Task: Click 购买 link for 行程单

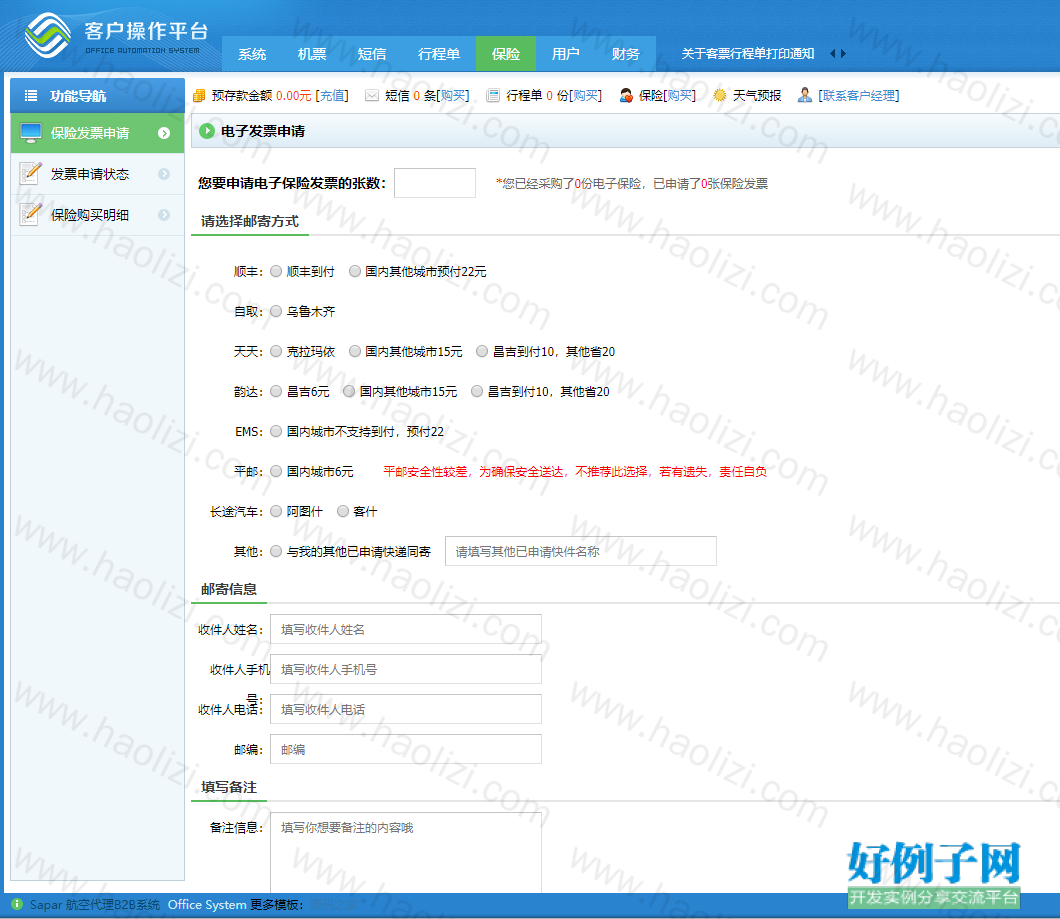Action: [x=585, y=95]
